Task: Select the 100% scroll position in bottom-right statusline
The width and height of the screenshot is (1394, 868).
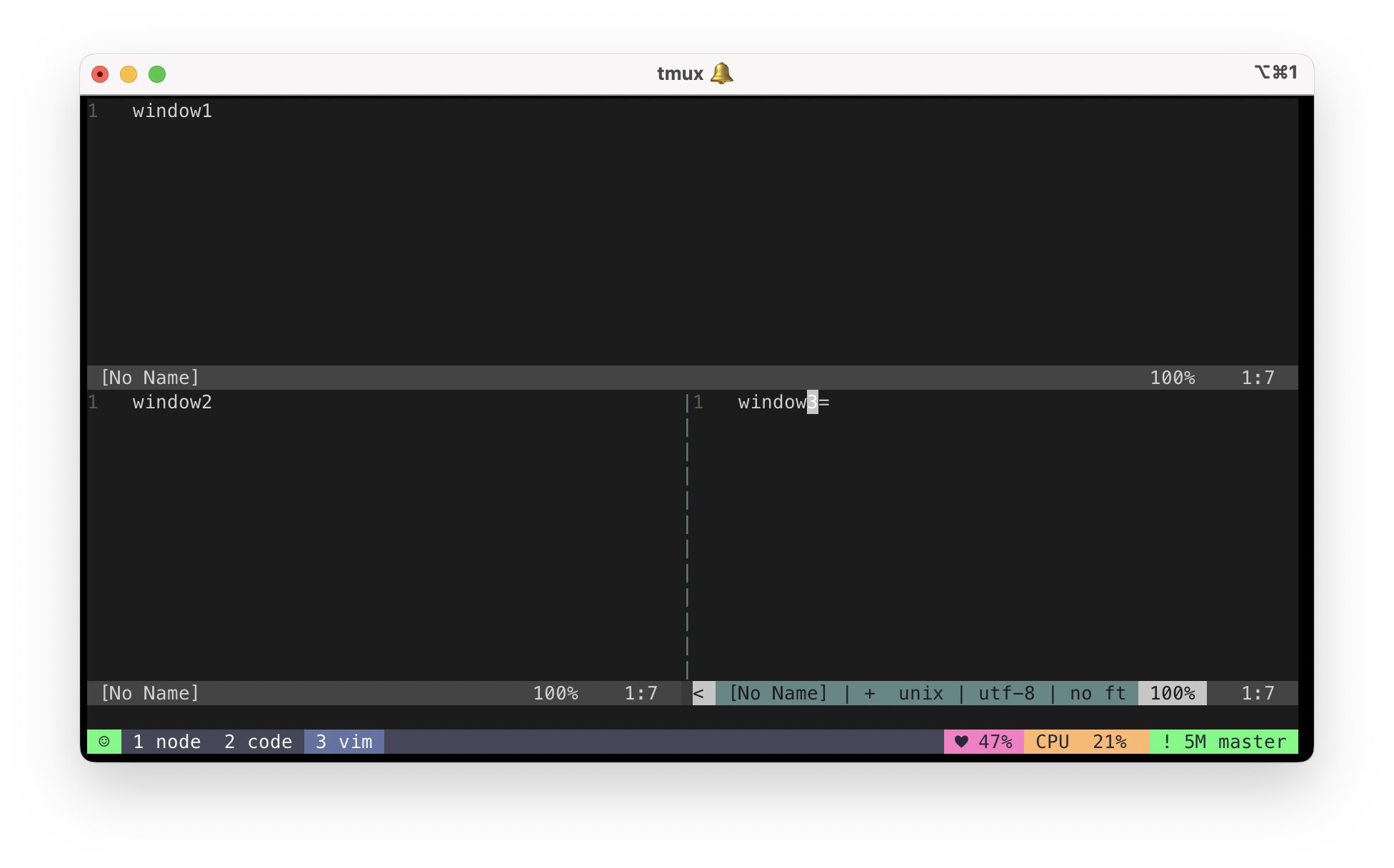Action: 1172,693
